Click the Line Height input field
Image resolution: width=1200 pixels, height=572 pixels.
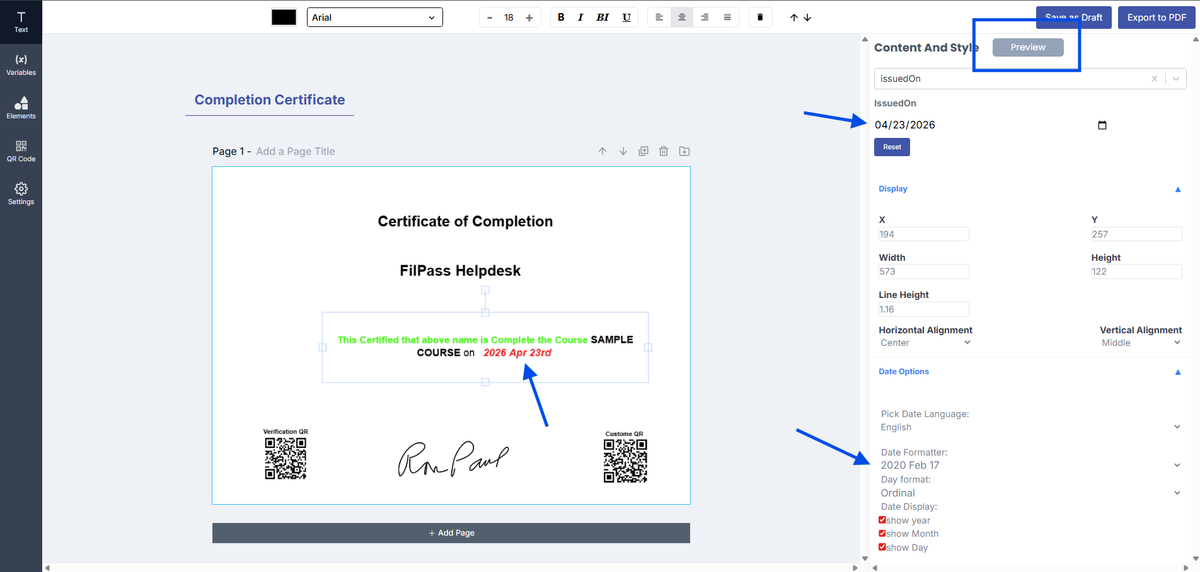923,310
